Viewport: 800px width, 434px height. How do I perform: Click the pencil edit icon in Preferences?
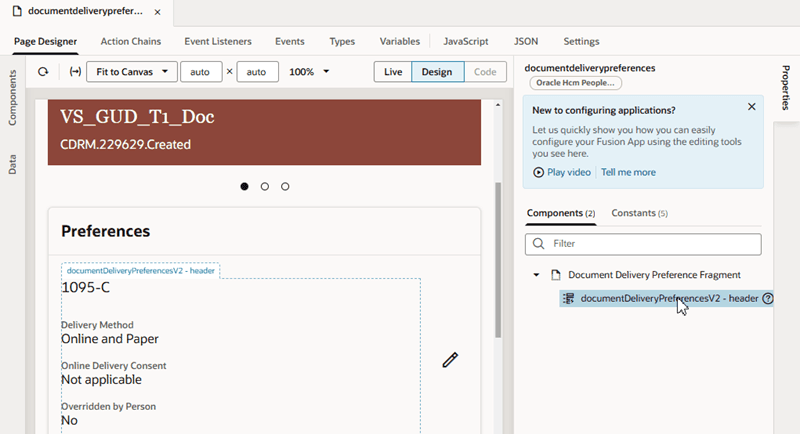pos(450,360)
